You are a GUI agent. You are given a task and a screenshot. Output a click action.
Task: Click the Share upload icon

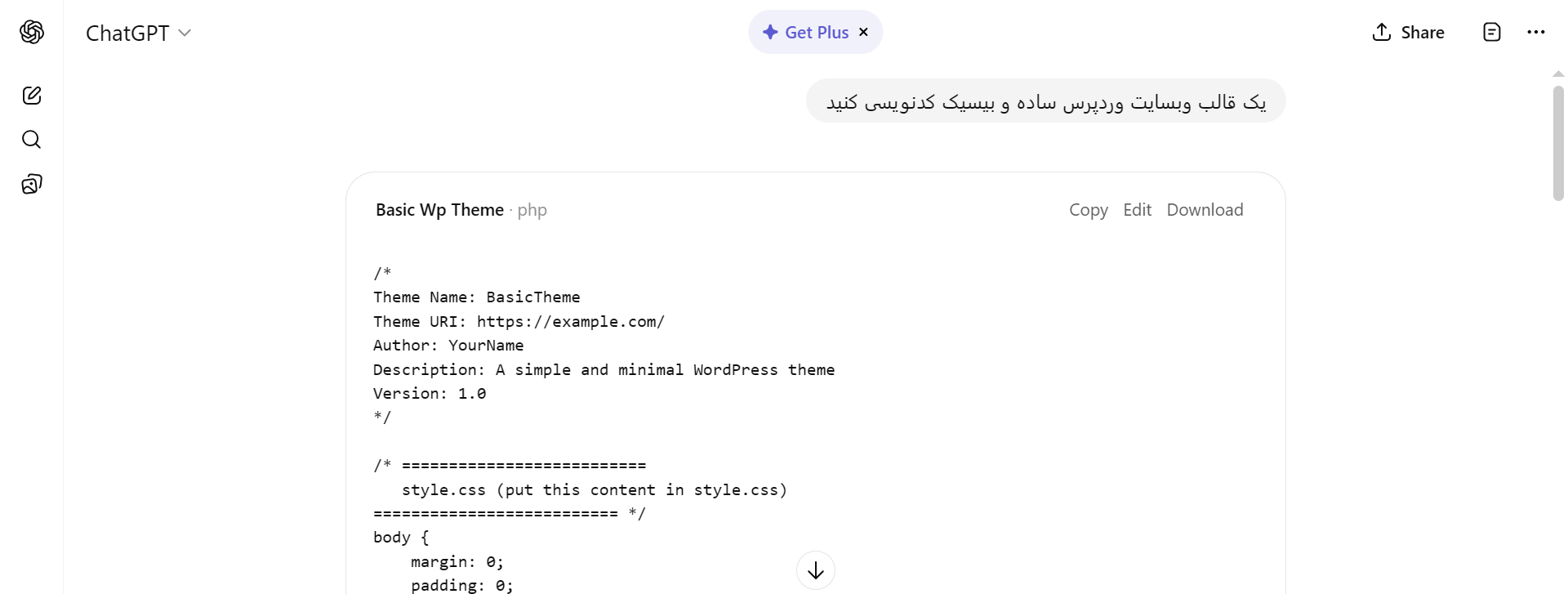[x=1381, y=32]
